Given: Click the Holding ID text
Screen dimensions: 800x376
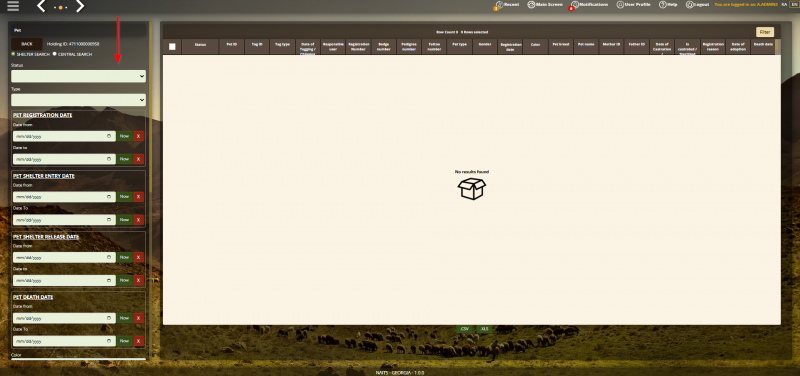Looking at the screenshot, I should [x=73, y=44].
